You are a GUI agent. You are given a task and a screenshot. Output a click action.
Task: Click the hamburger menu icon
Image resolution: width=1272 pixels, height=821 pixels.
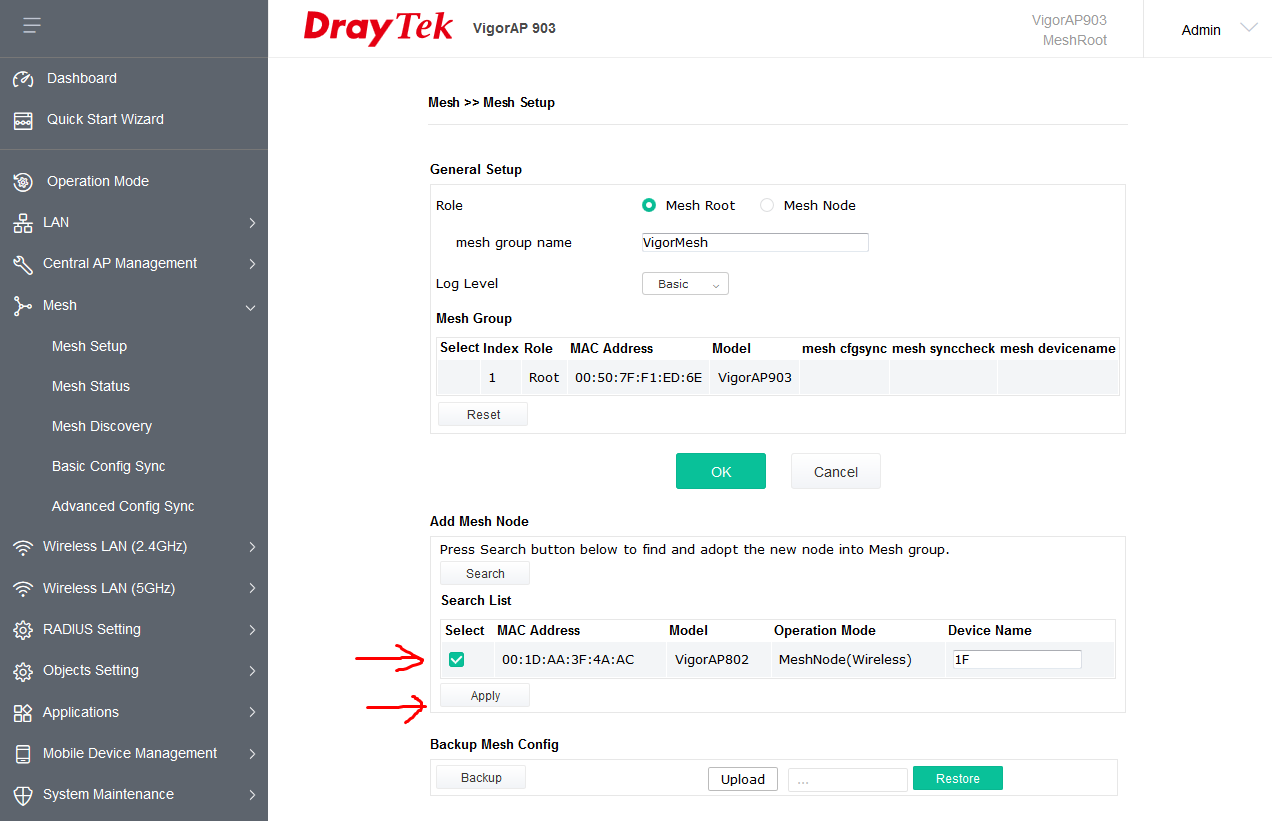pos(32,26)
